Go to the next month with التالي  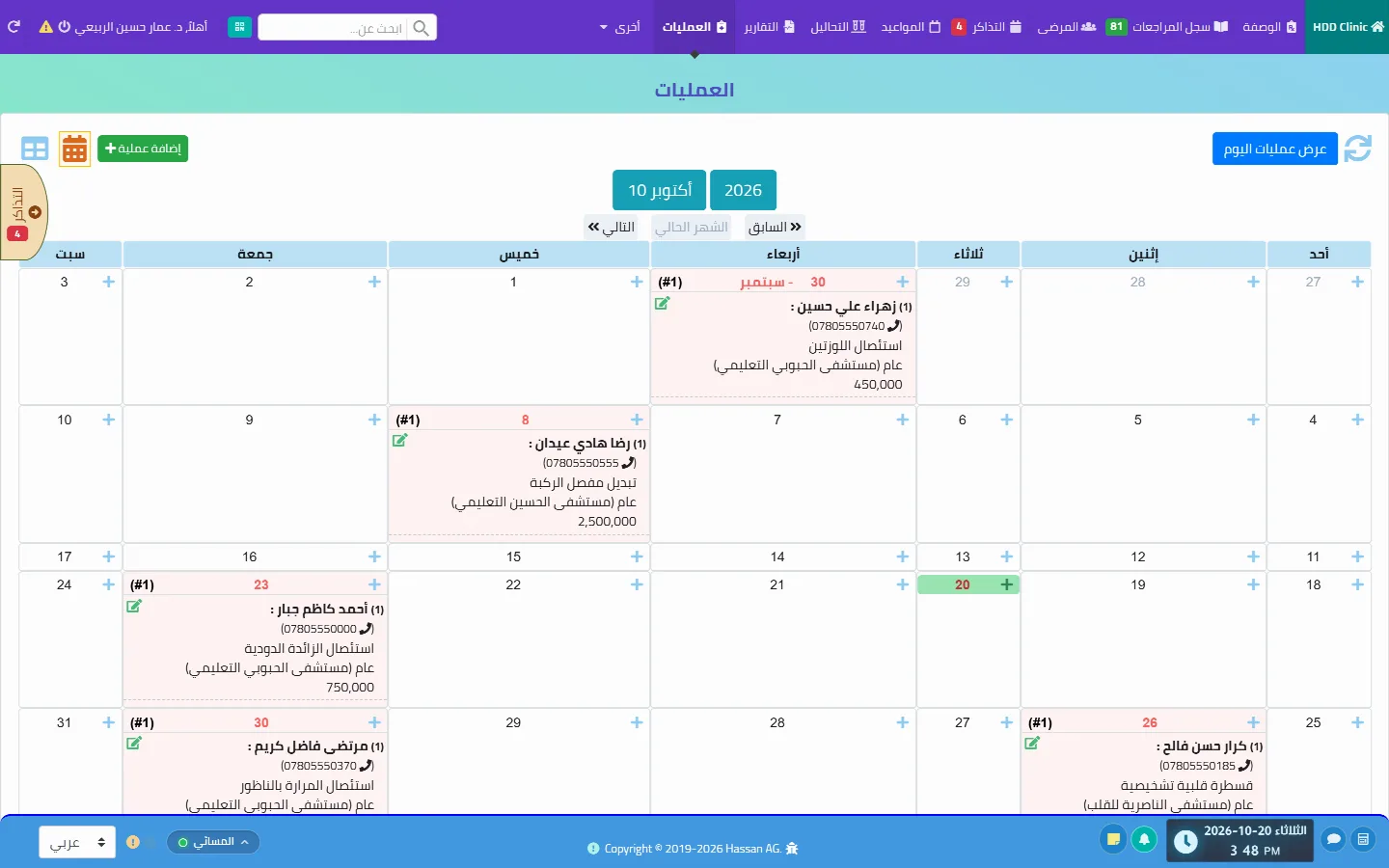(x=612, y=227)
